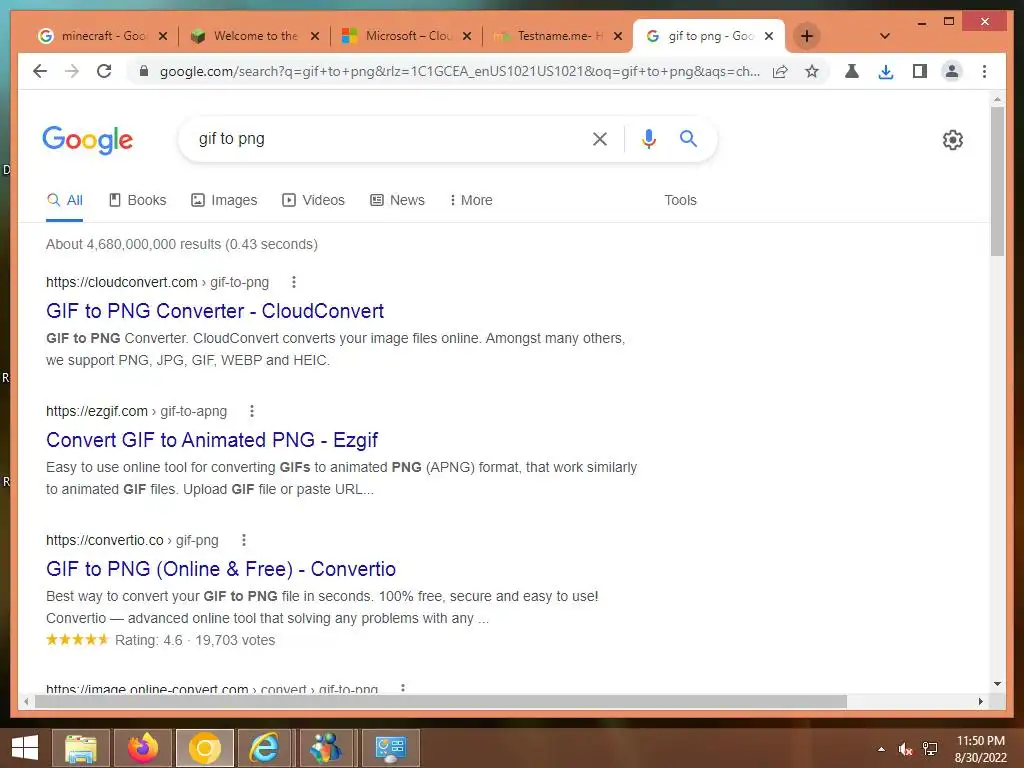Filter results by News
Image resolution: width=1024 pixels, height=768 pixels.
[x=397, y=200]
